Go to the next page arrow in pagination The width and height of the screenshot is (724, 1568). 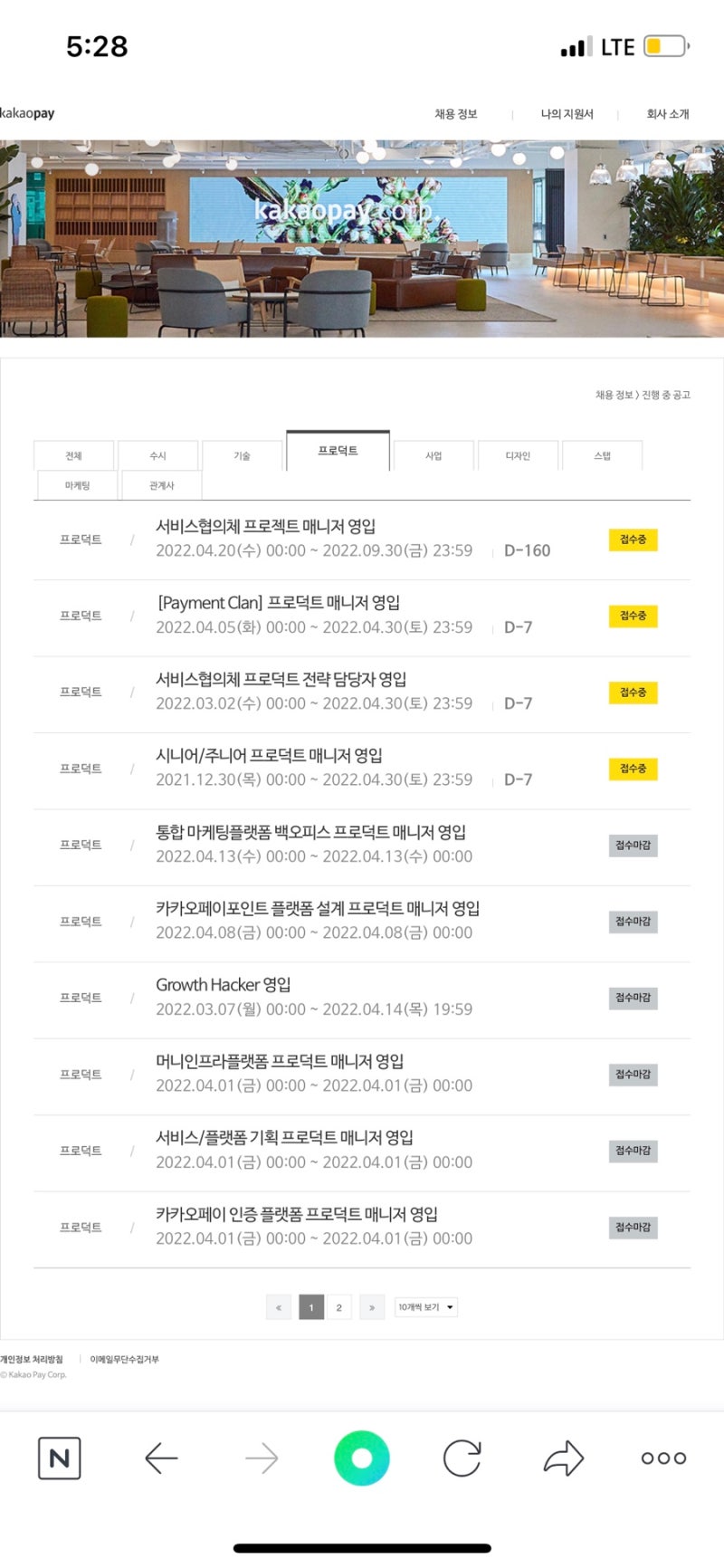coord(372,1307)
